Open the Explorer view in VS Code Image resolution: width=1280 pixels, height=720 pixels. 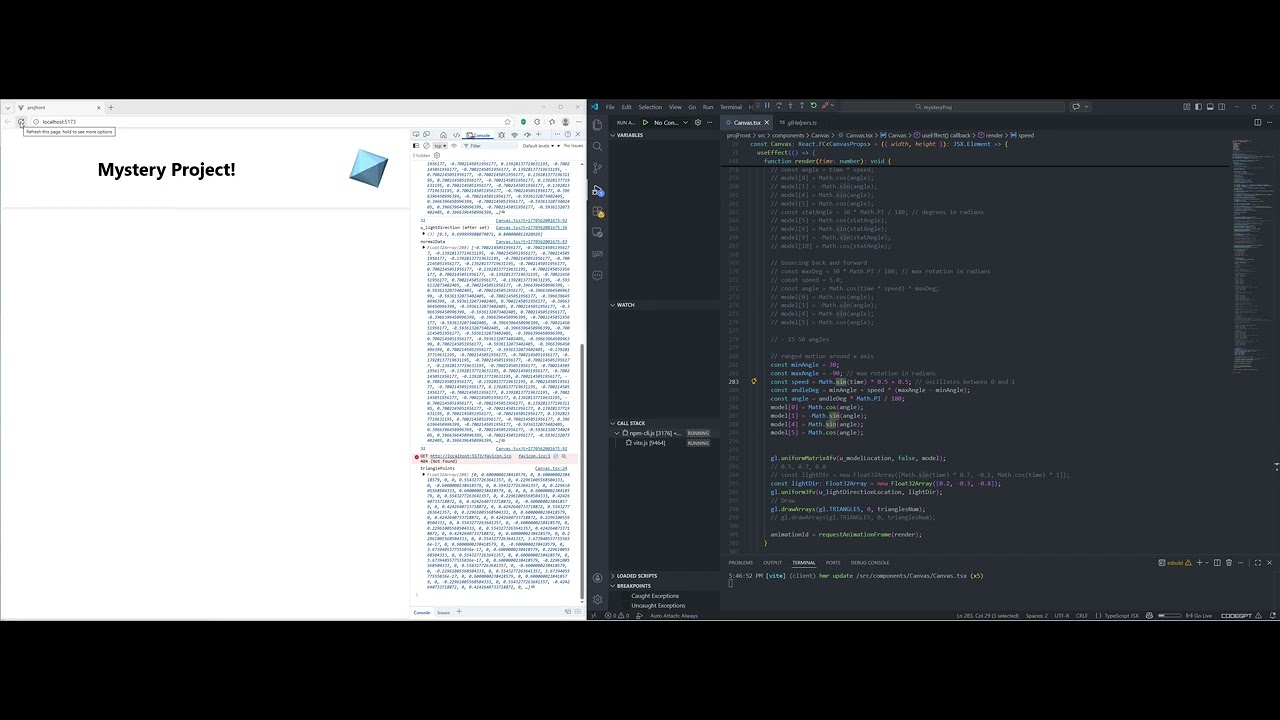[x=597, y=124]
